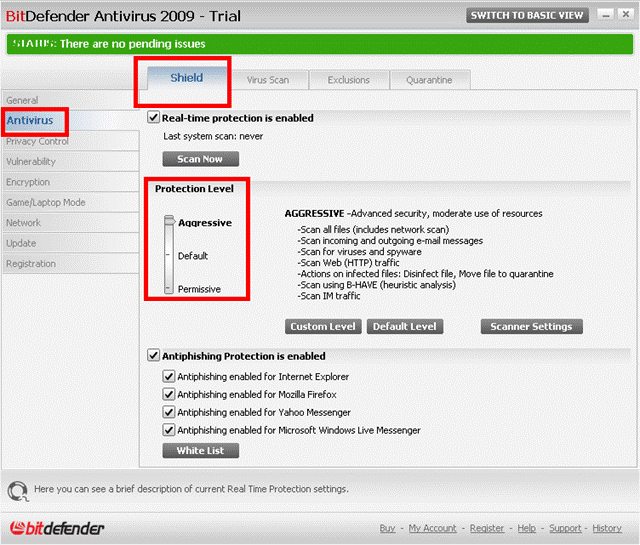Uncheck Antiphishing for Yahoo Messenger
Screen dimensions: 640x545
[169, 413]
